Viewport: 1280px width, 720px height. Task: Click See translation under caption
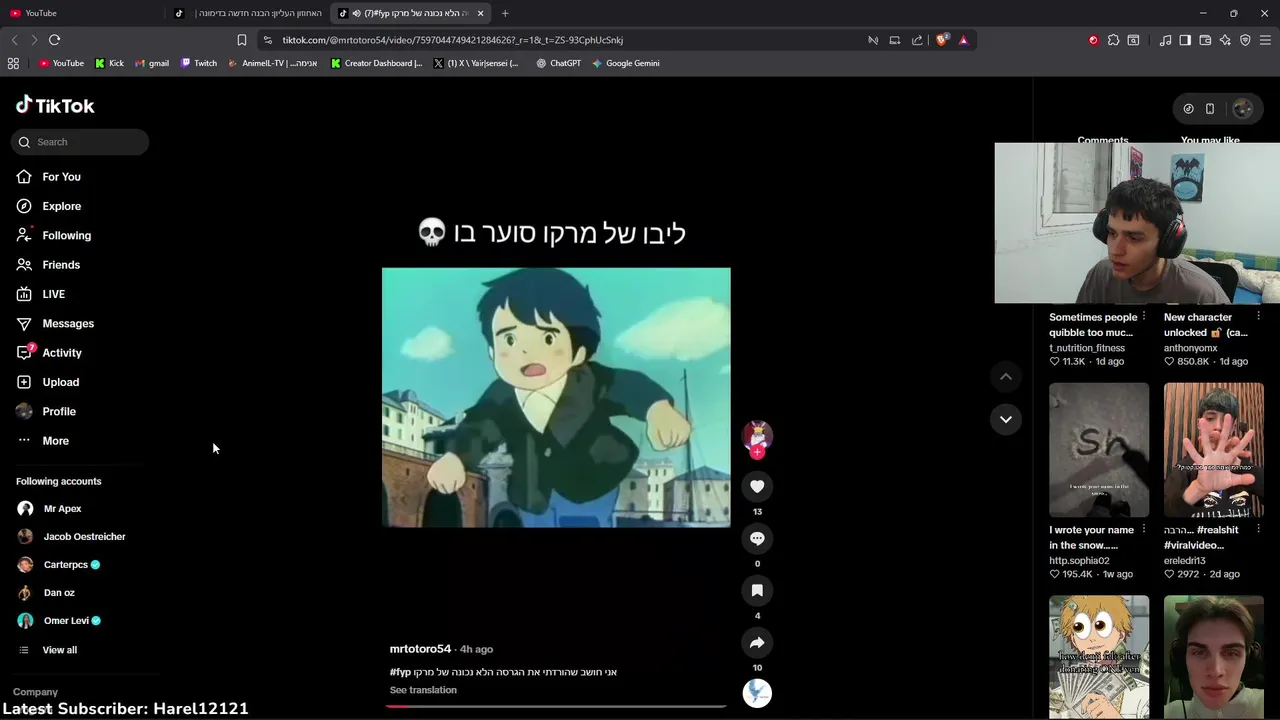point(423,690)
